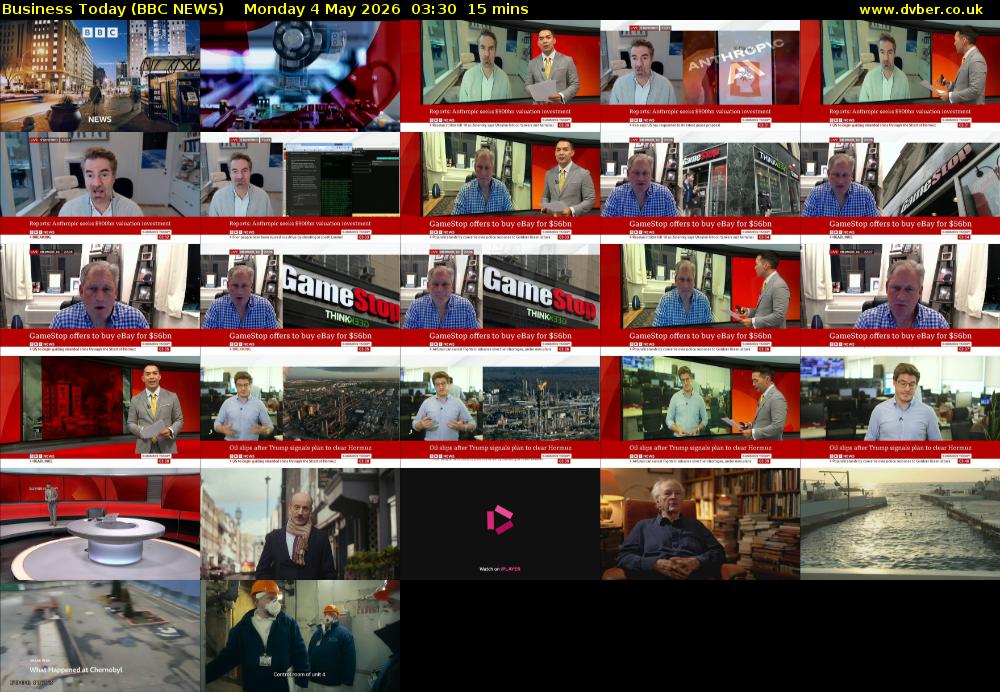Click the pink iPlayer logo

pyautogui.click(x=500, y=519)
